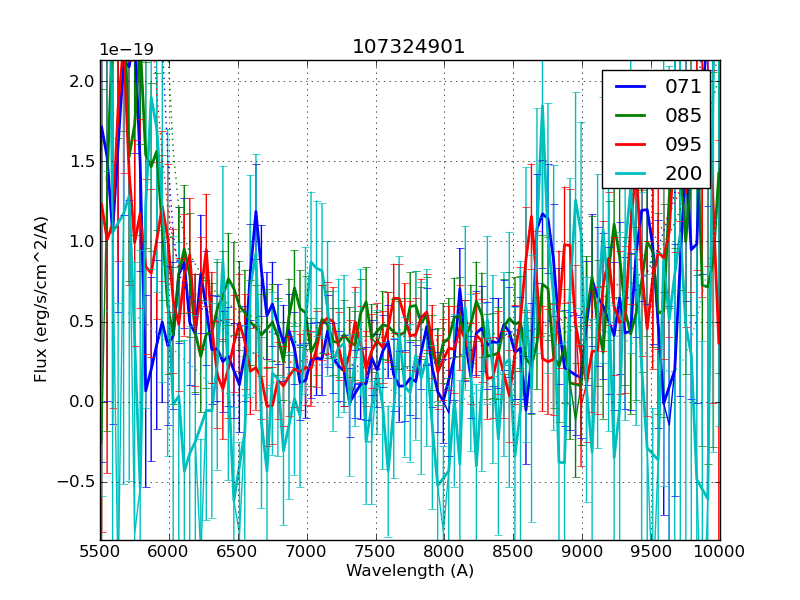Click y-axis tick label 1.0
The image size is (800, 600).
[82, 241]
